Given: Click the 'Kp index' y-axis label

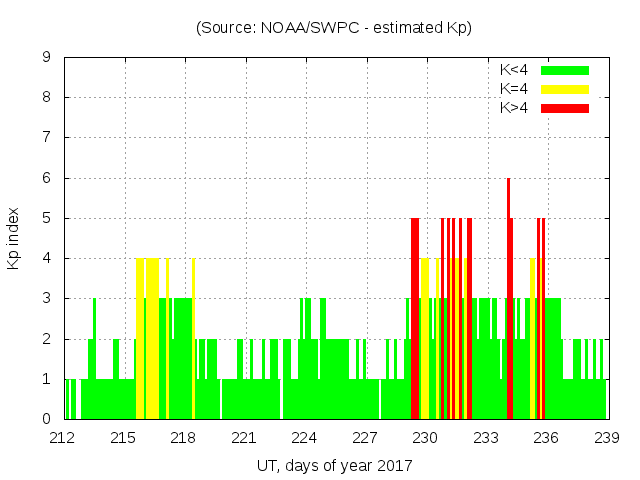Looking at the screenshot, I should 14,239.
